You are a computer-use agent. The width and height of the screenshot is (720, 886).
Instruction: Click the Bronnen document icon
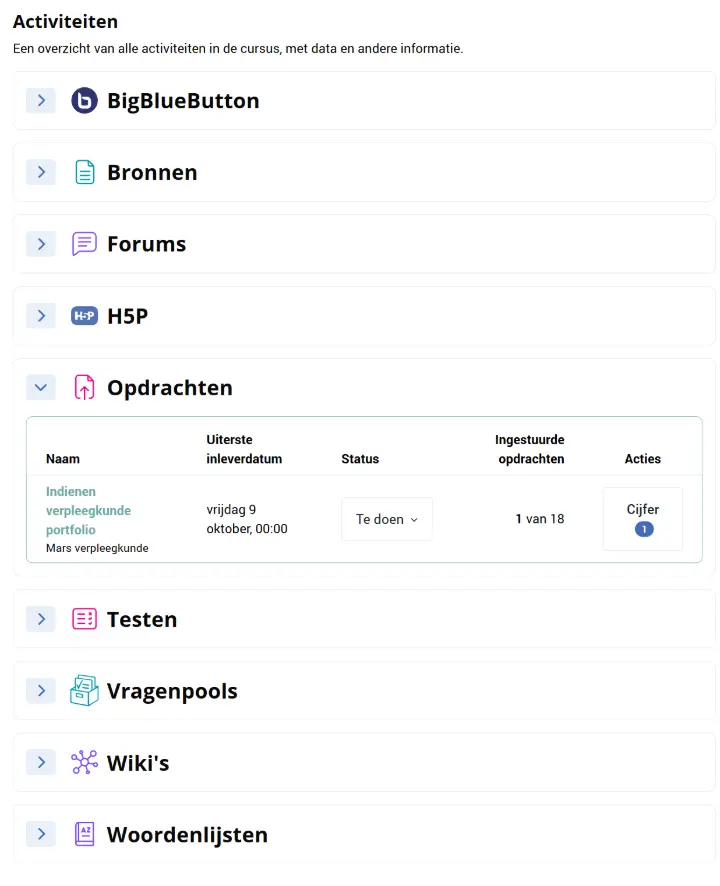point(85,173)
